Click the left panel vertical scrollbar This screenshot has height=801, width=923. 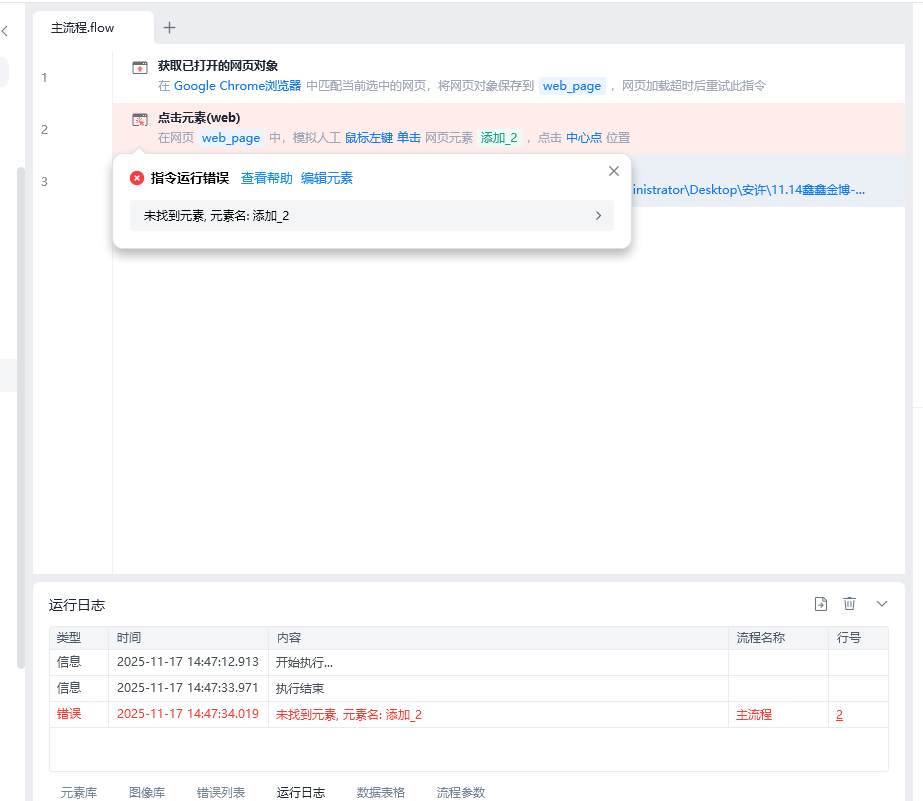coord(21,418)
